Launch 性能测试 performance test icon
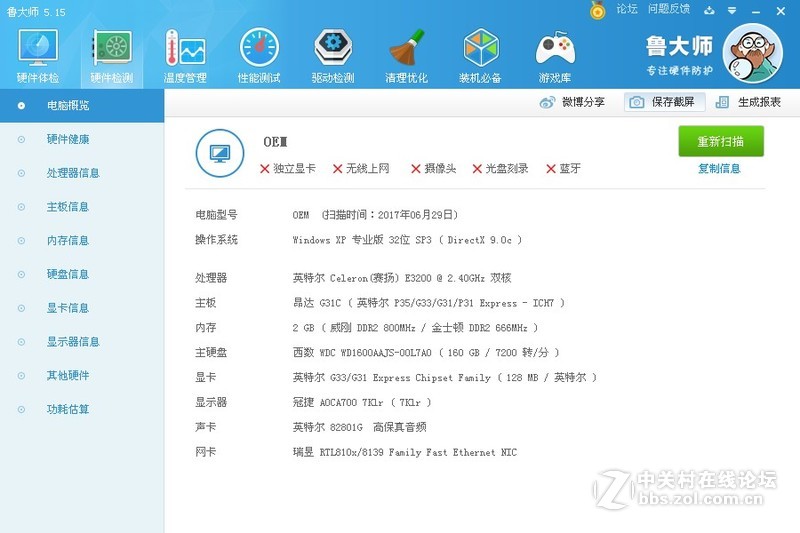Image resolution: width=800 pixels, height=533 pixels. (x=259, y=56)
